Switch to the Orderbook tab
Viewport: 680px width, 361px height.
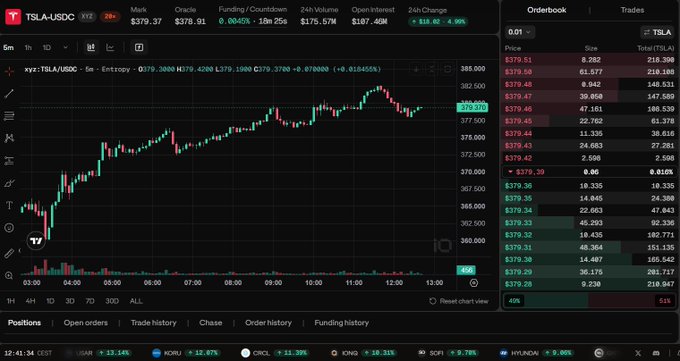(x=546, y=10)
